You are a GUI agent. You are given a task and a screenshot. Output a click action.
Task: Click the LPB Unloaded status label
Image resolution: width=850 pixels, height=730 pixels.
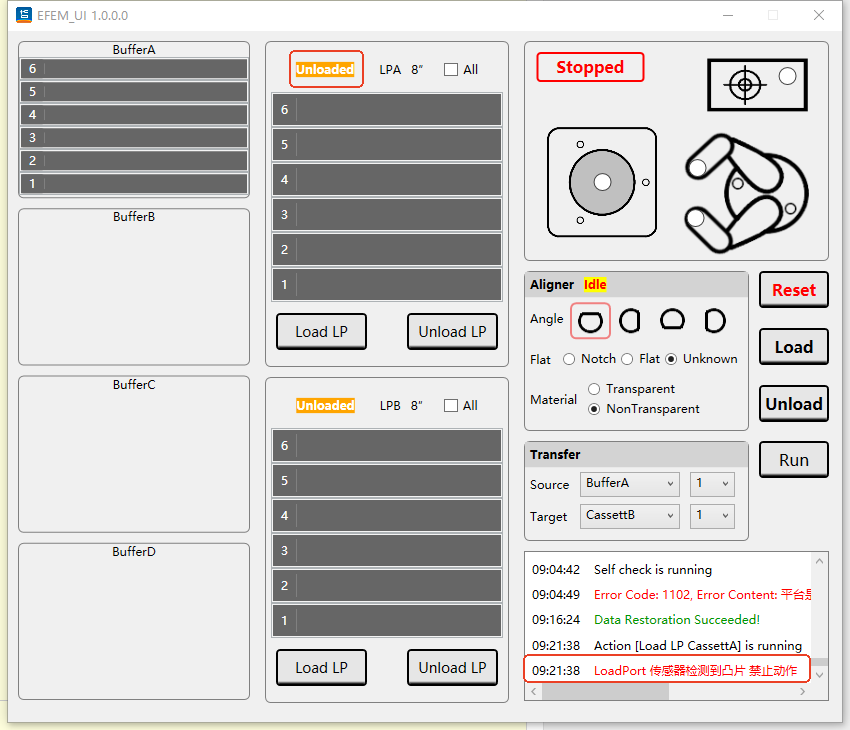[x=325, y=405]
